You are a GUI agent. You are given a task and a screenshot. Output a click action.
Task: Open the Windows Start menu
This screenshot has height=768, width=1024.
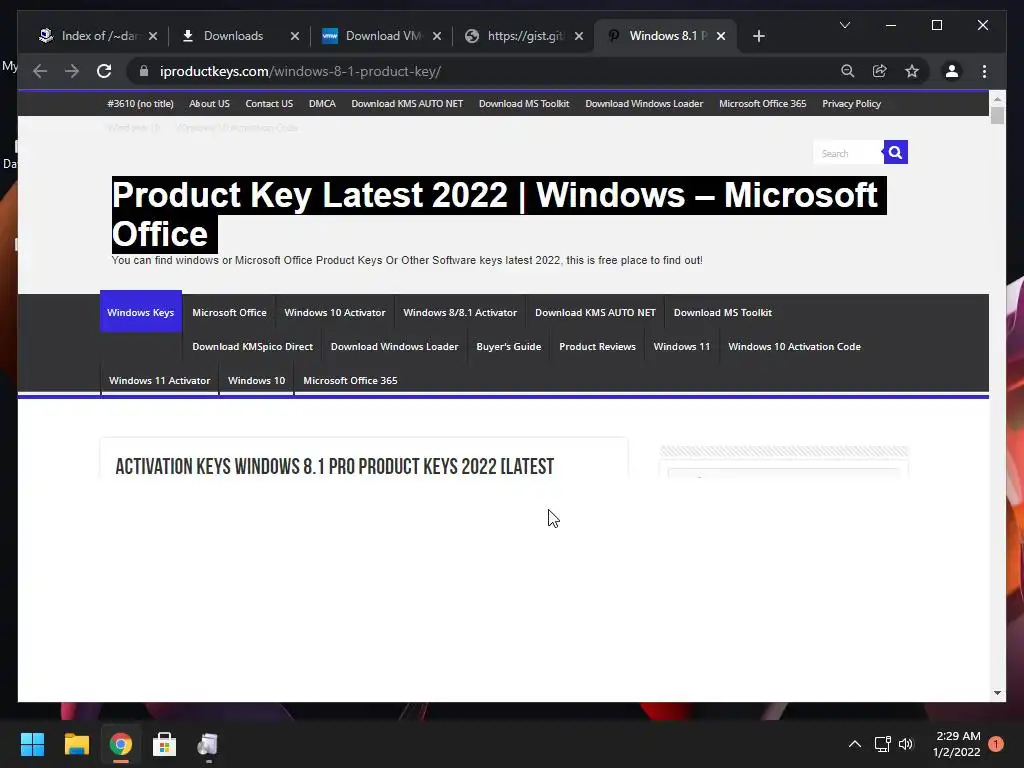click(32, 744)
